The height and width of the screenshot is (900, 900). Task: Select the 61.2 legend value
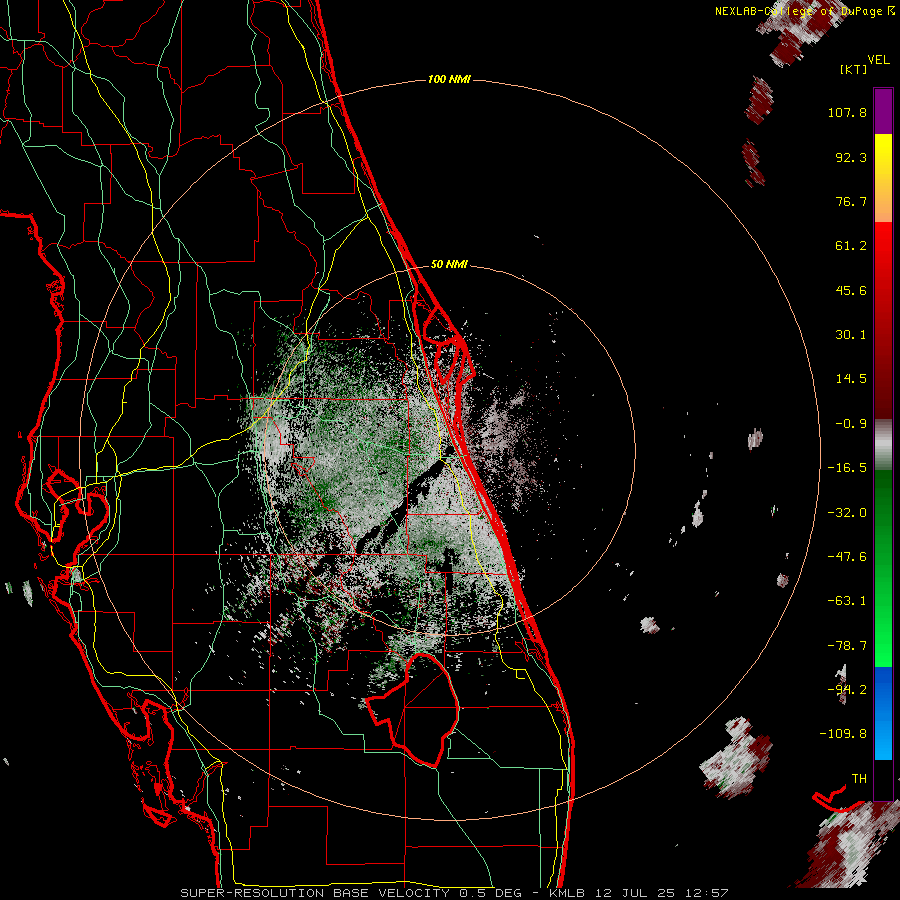[x=851, y=246]
